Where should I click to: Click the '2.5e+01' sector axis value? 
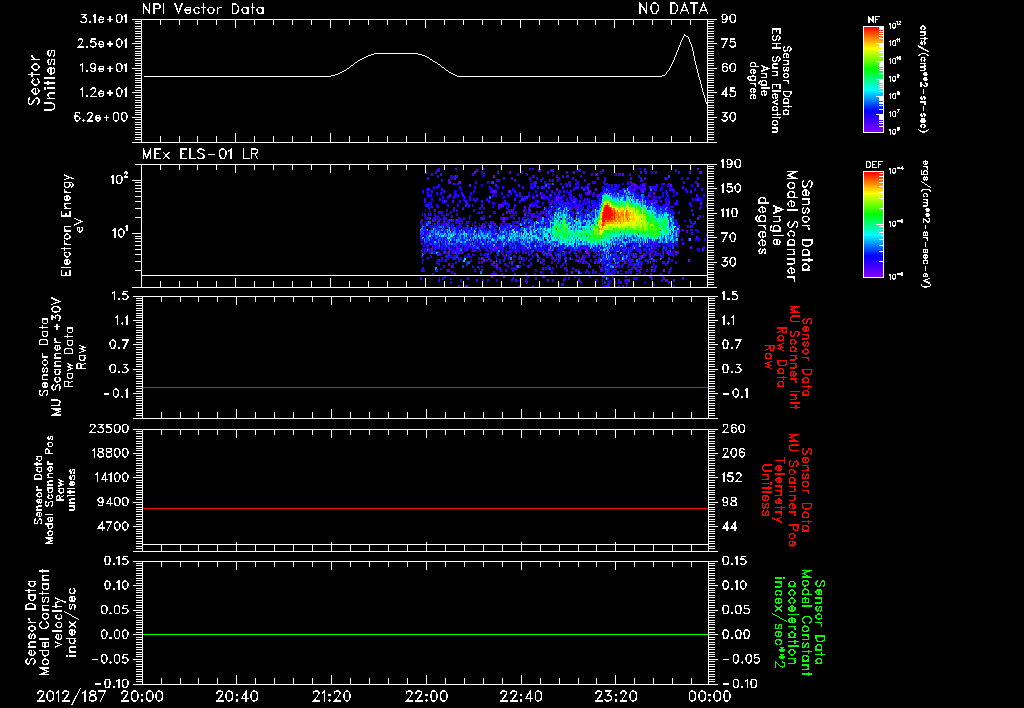coord(104,43)
